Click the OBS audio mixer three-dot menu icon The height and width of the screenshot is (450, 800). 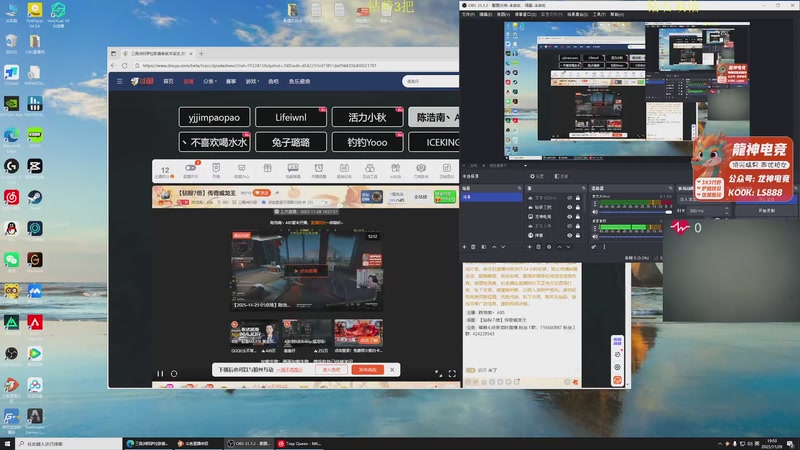(x=605, y=247)
